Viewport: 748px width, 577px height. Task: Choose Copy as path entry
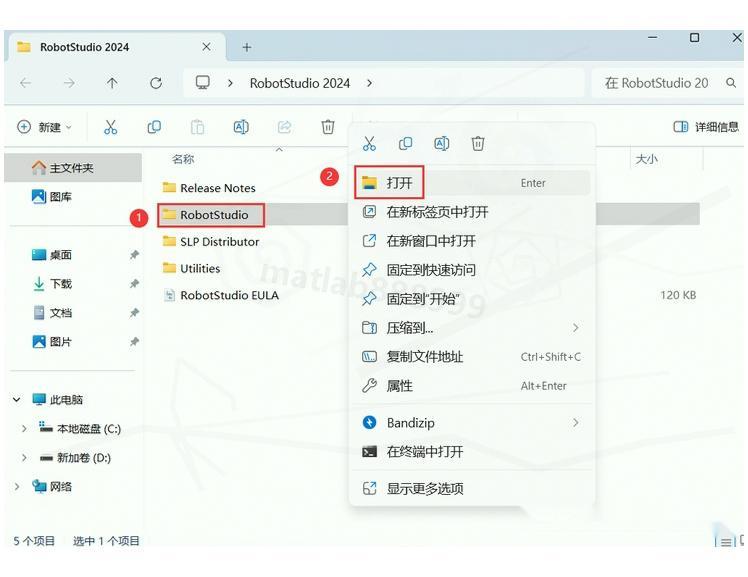[472, 357]
